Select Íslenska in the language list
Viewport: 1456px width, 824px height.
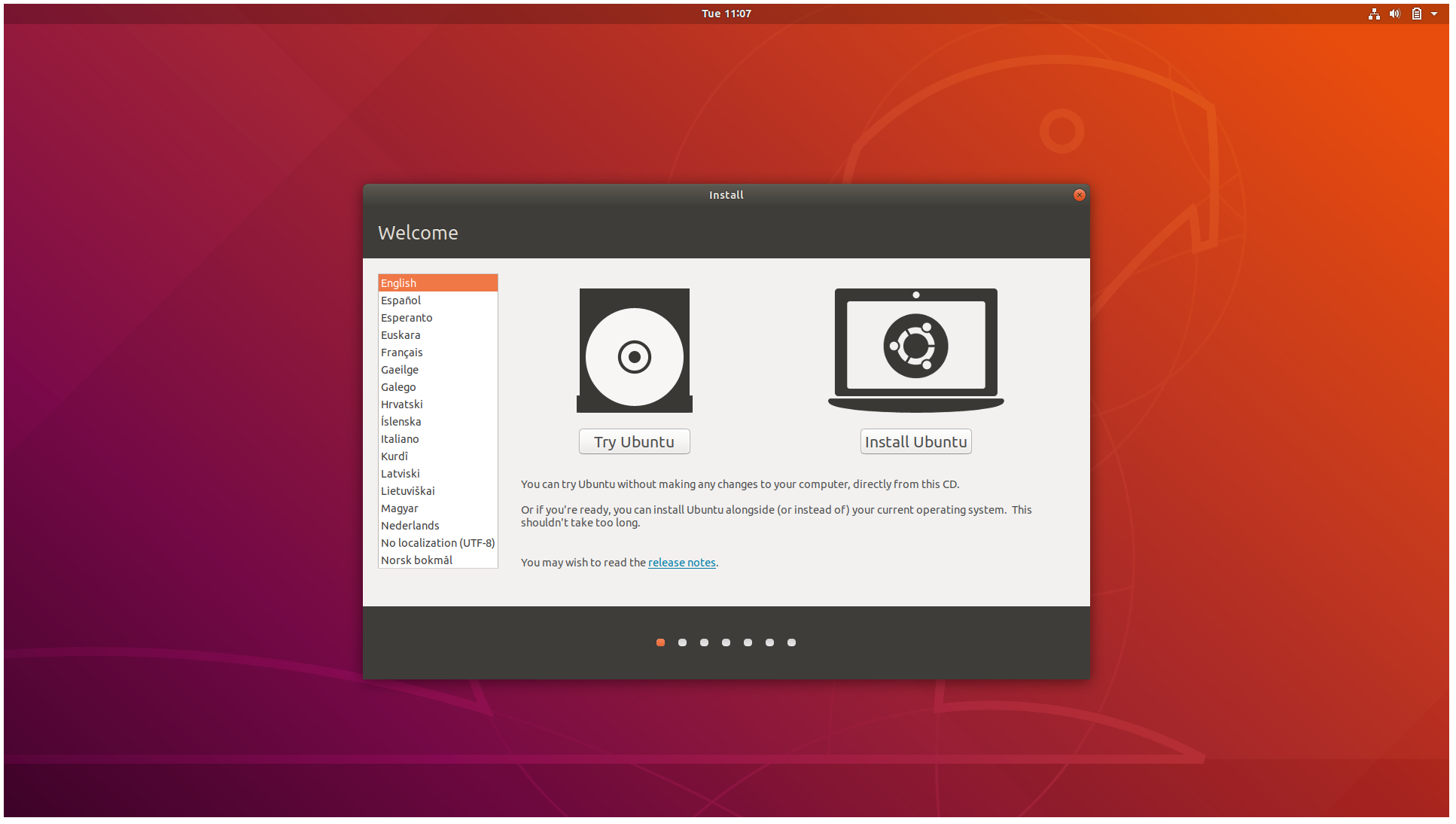click(437, 422)
